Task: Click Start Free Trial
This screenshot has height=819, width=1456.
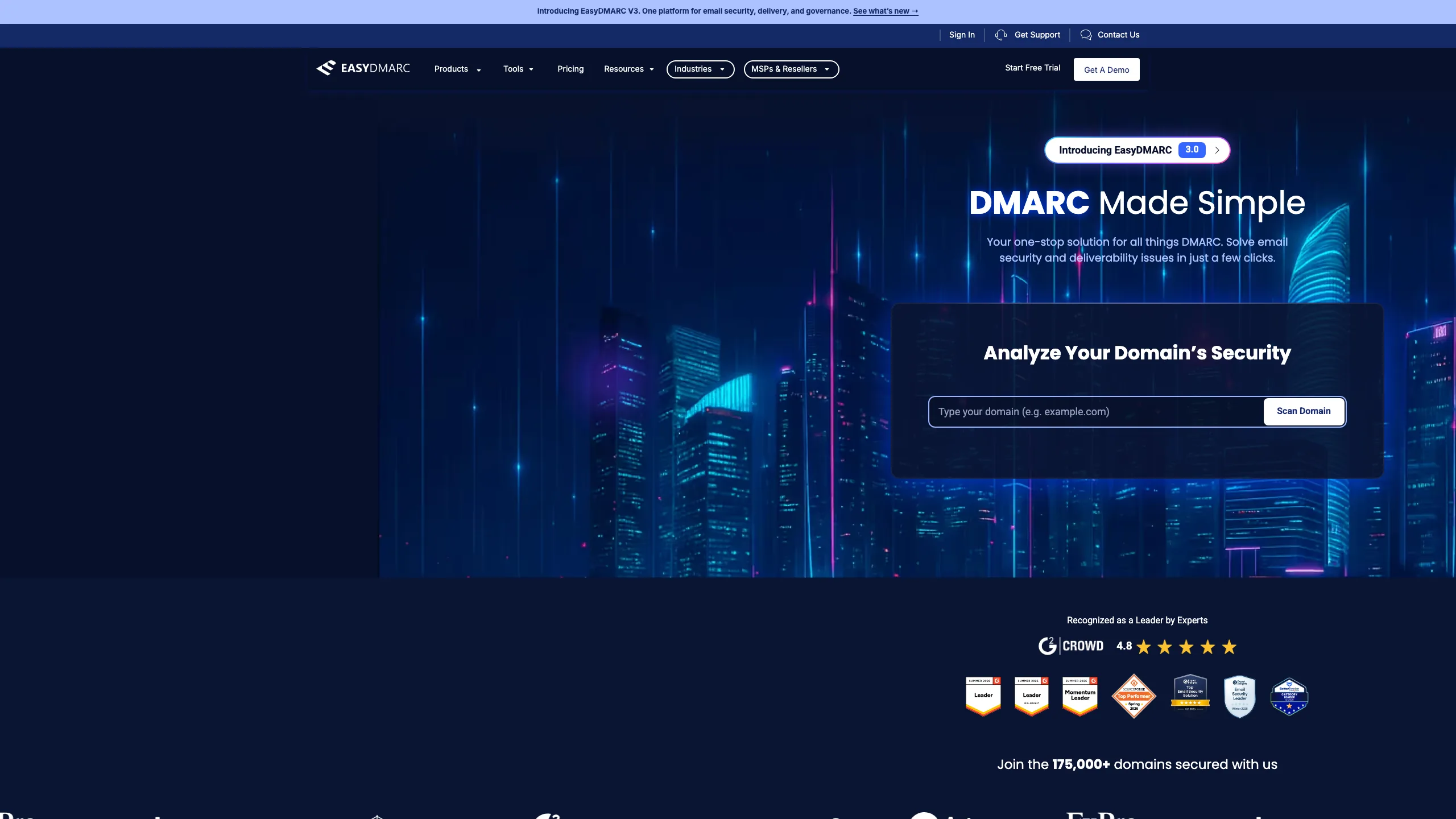Action: click(x=1032, y=68)
